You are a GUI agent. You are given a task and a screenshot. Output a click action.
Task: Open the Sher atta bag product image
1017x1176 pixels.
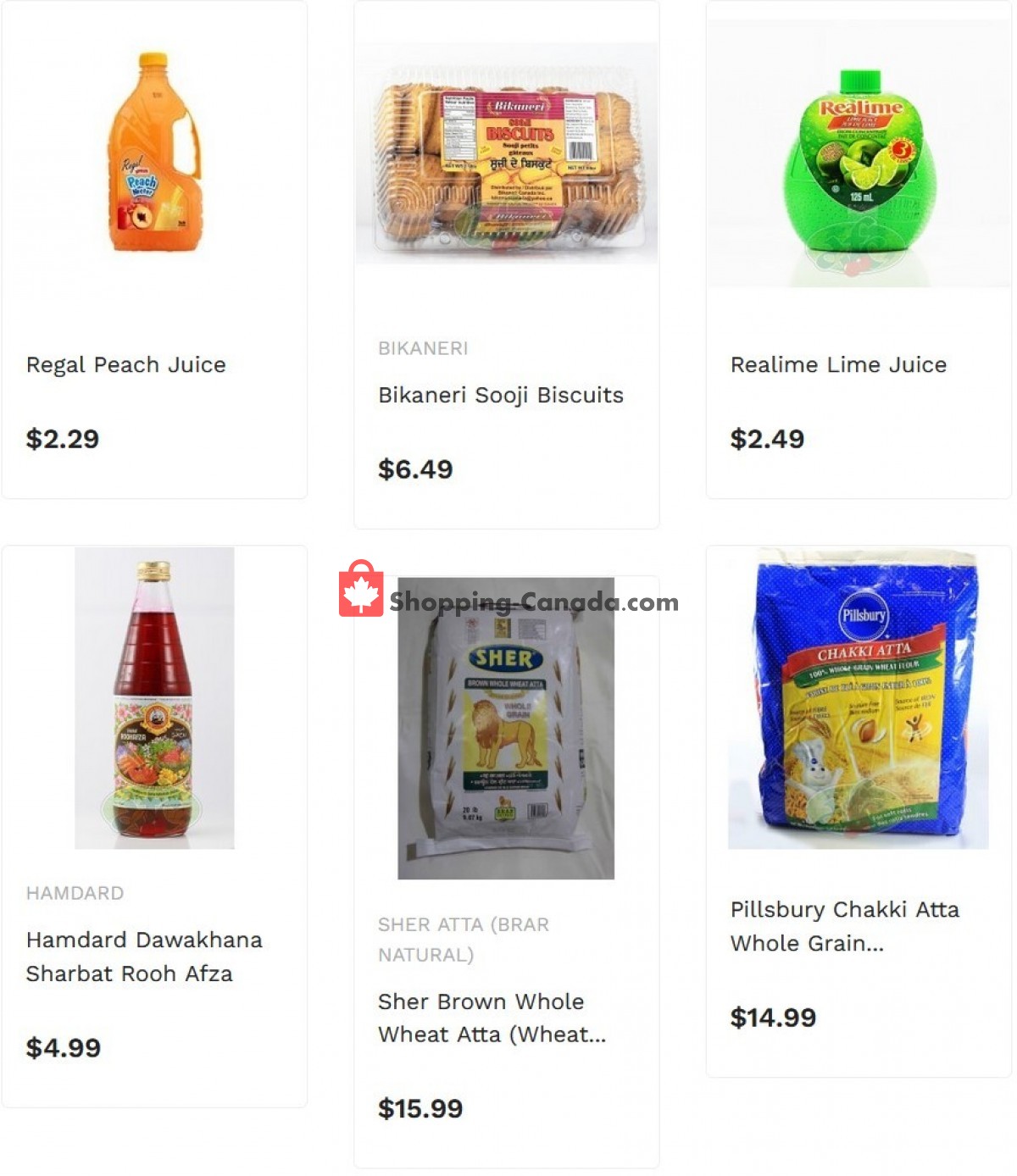(506, 729)
